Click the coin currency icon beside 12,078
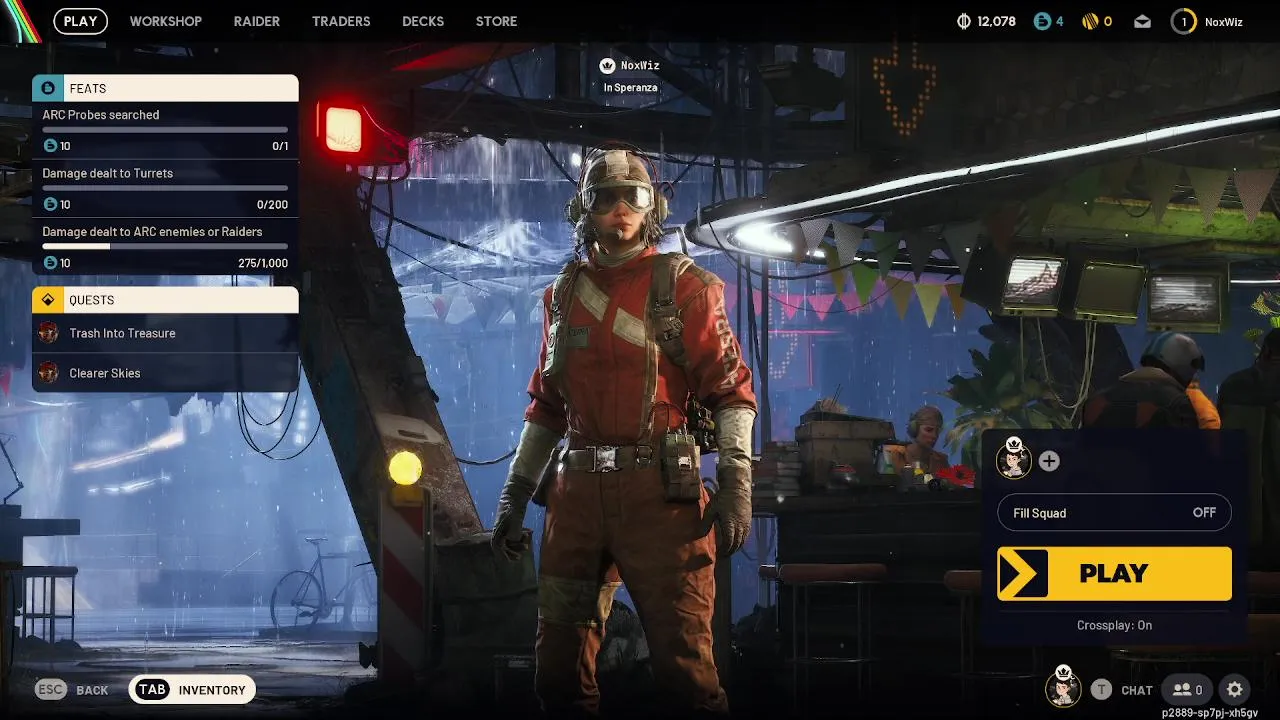 tap(964, 21)
